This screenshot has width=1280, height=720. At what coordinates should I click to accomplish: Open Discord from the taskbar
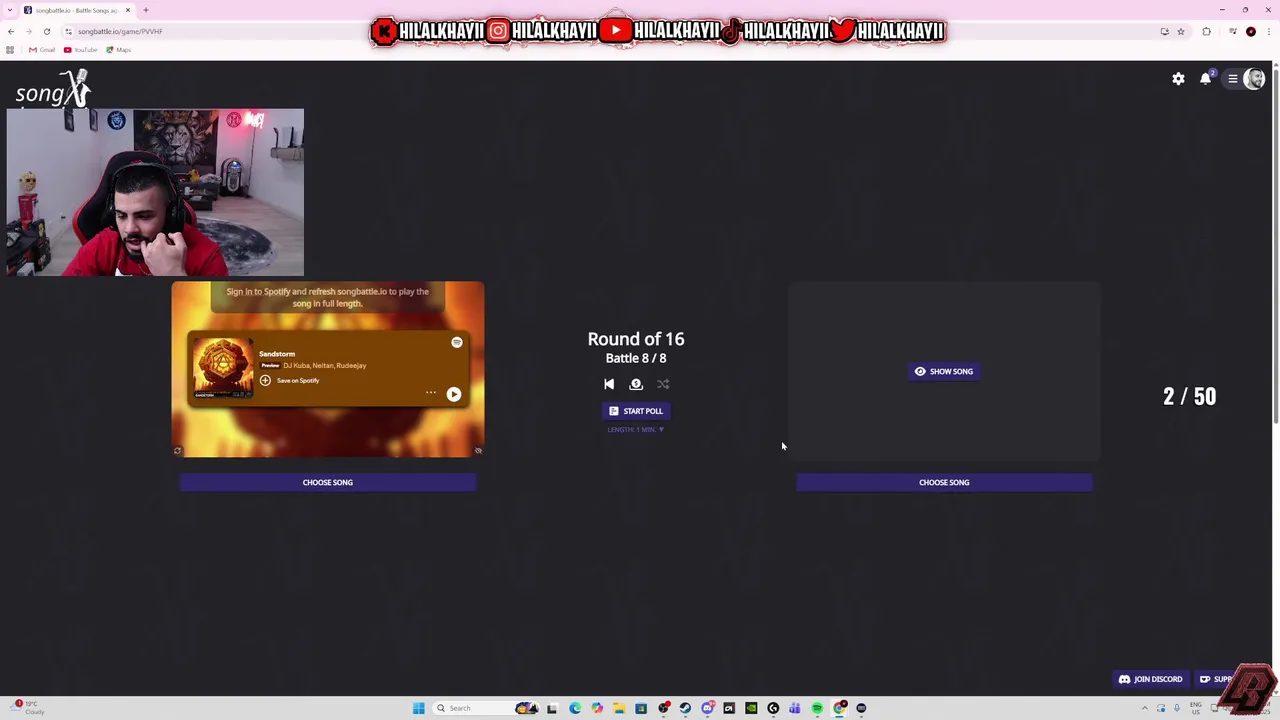pos(708,708)
